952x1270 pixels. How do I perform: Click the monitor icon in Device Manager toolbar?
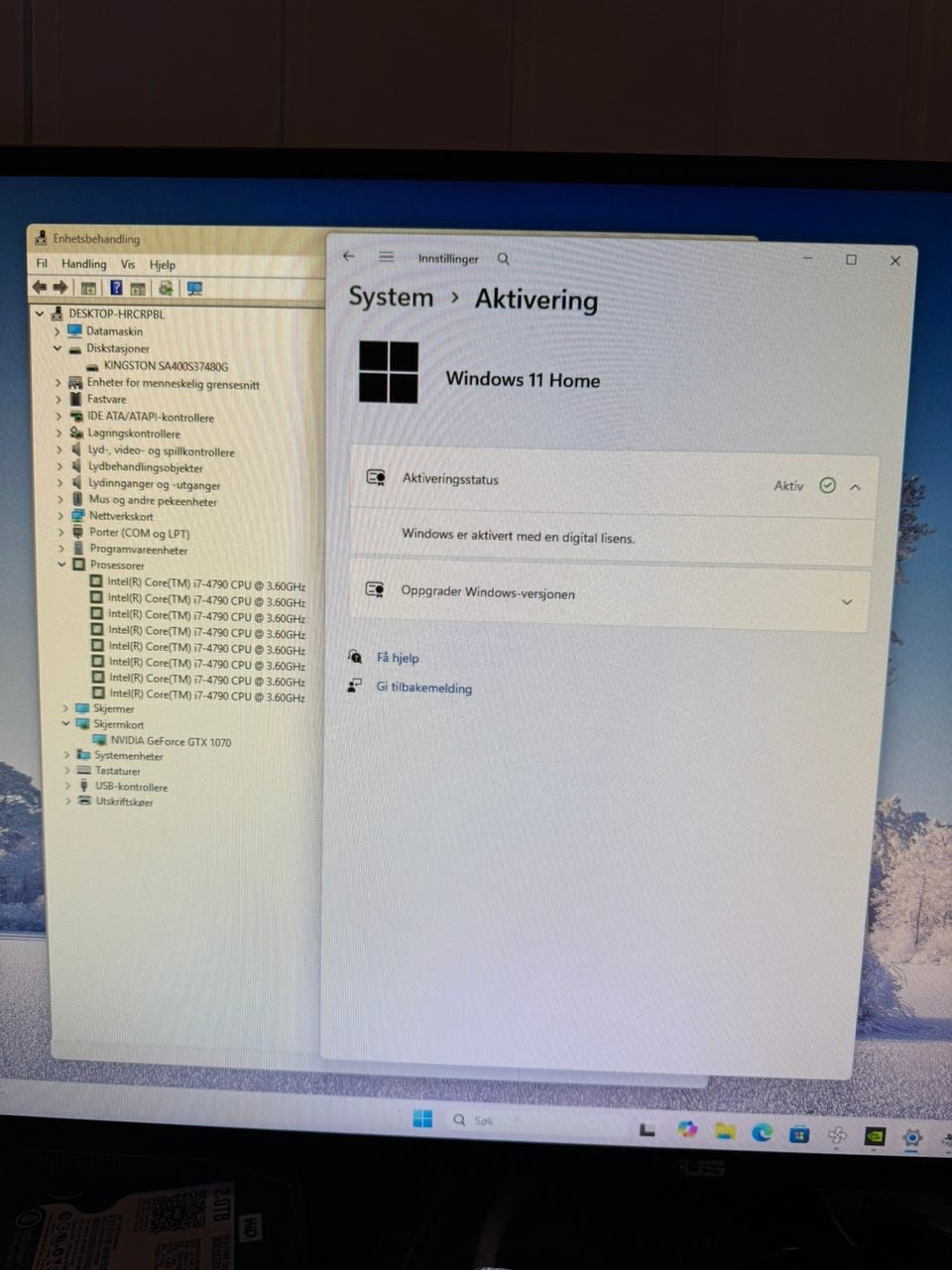194,289
